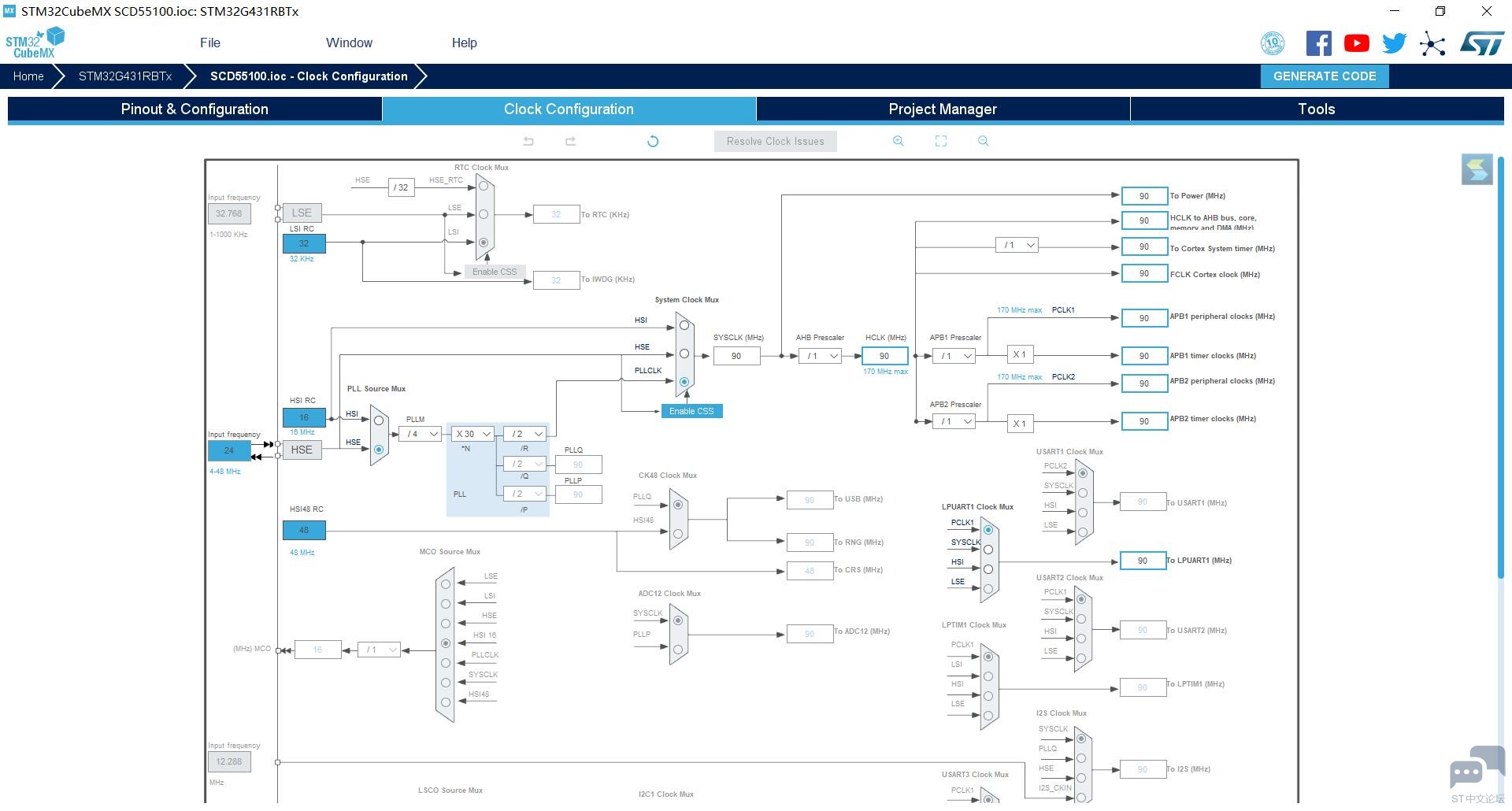Click the HCLK (MHz) value field
Image resolution: width=1512 pixels, height=811 pixels.
[884, 356]
